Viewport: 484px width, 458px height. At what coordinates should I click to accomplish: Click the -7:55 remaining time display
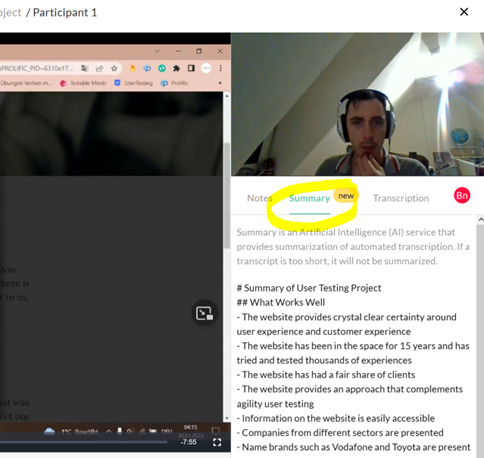188,442
